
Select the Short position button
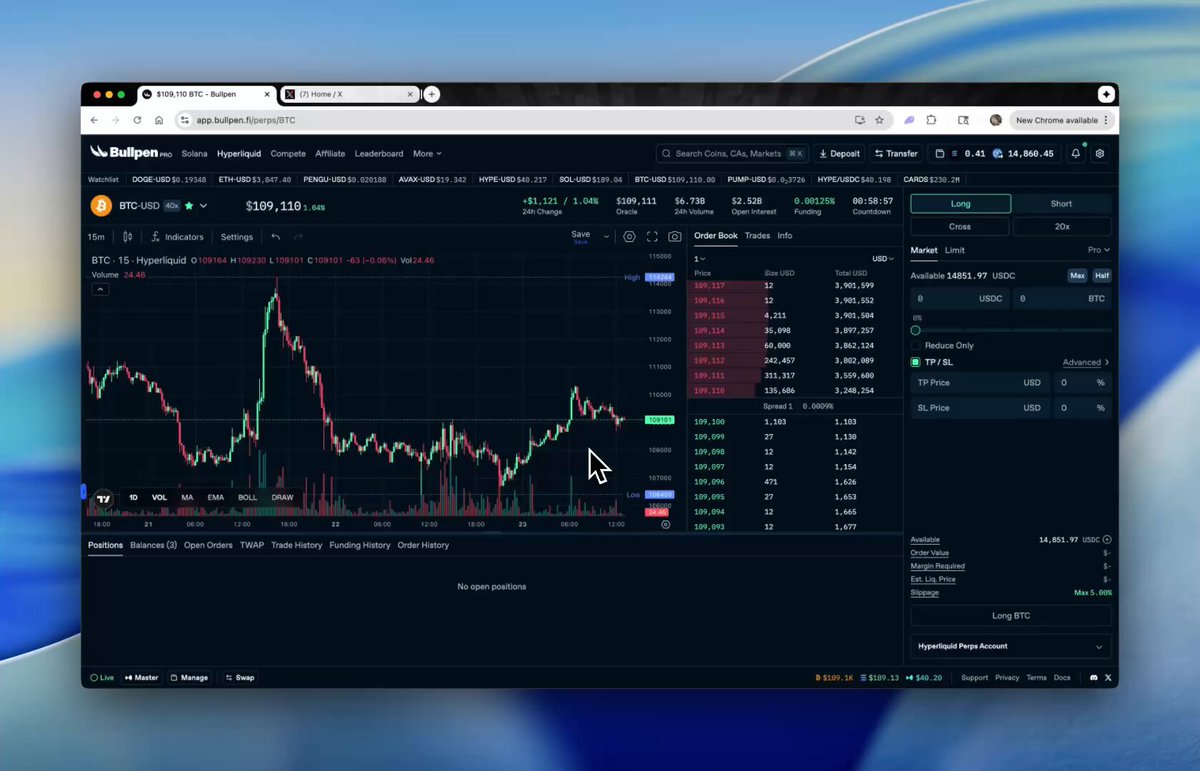(1060, 203)
